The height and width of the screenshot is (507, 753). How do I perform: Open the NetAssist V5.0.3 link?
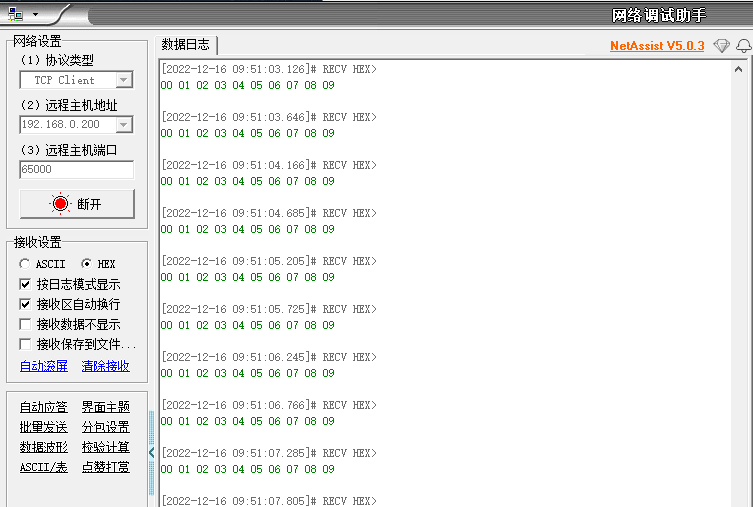(656, 46)
